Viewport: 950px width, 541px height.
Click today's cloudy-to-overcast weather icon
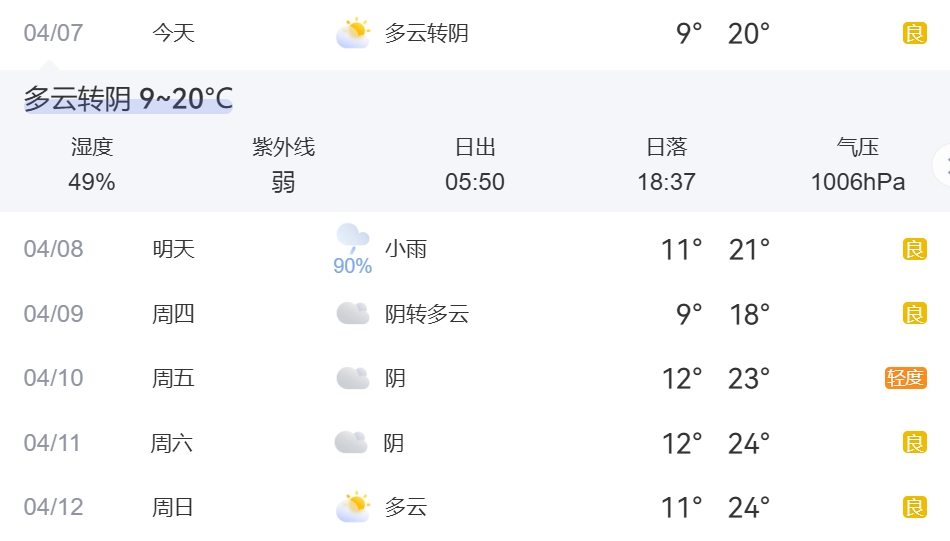pos(353,34)
